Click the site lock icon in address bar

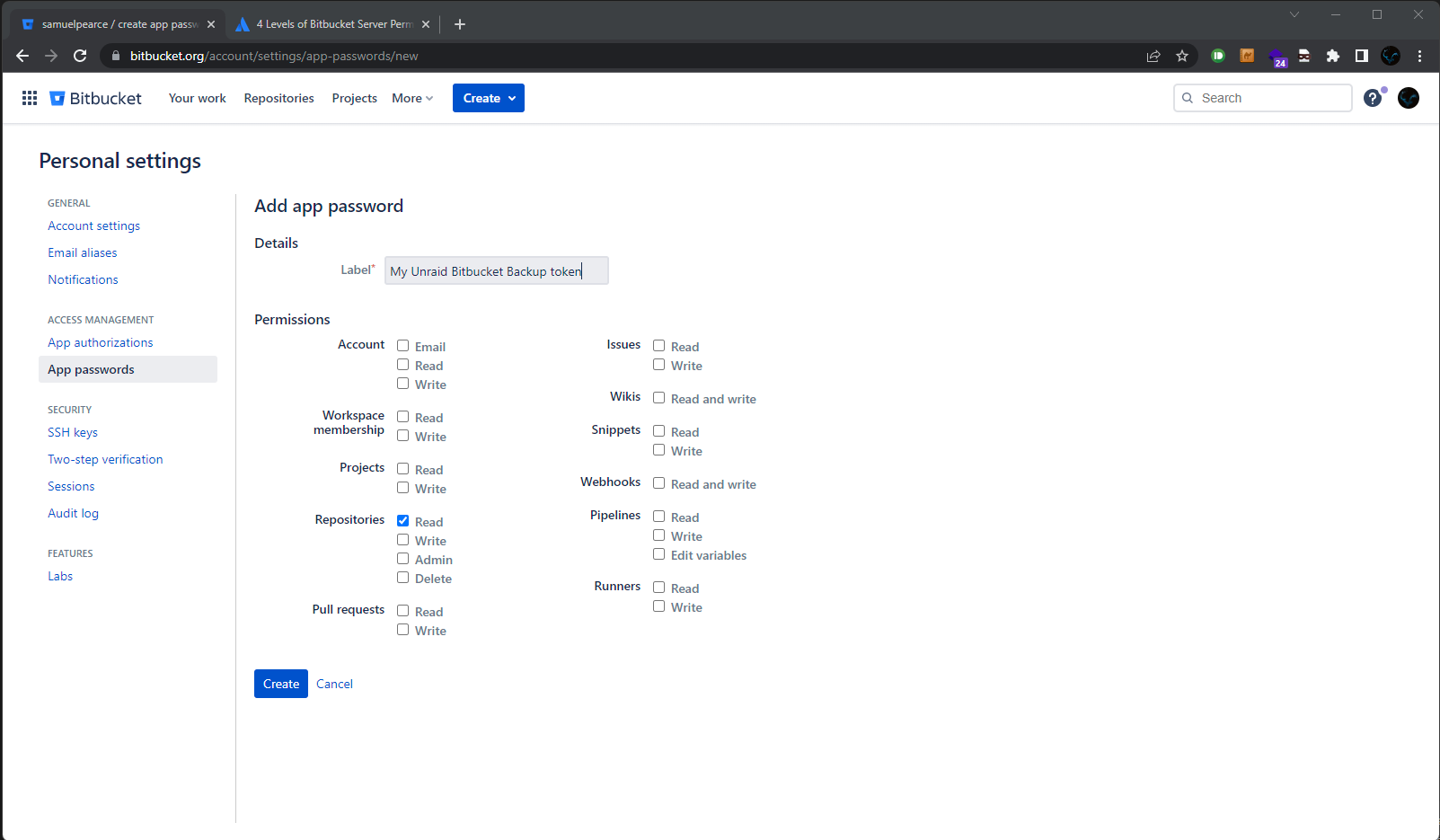pos(115,56)
